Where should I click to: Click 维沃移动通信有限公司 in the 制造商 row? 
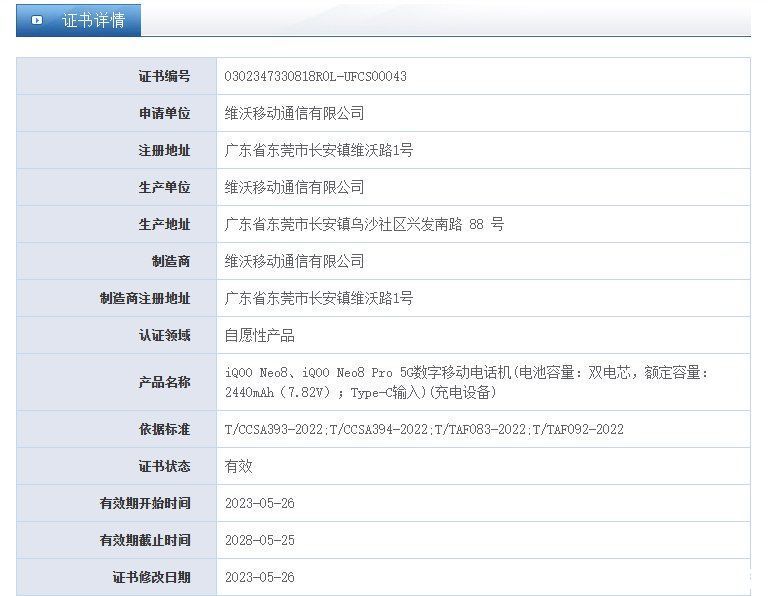(294, 261)
